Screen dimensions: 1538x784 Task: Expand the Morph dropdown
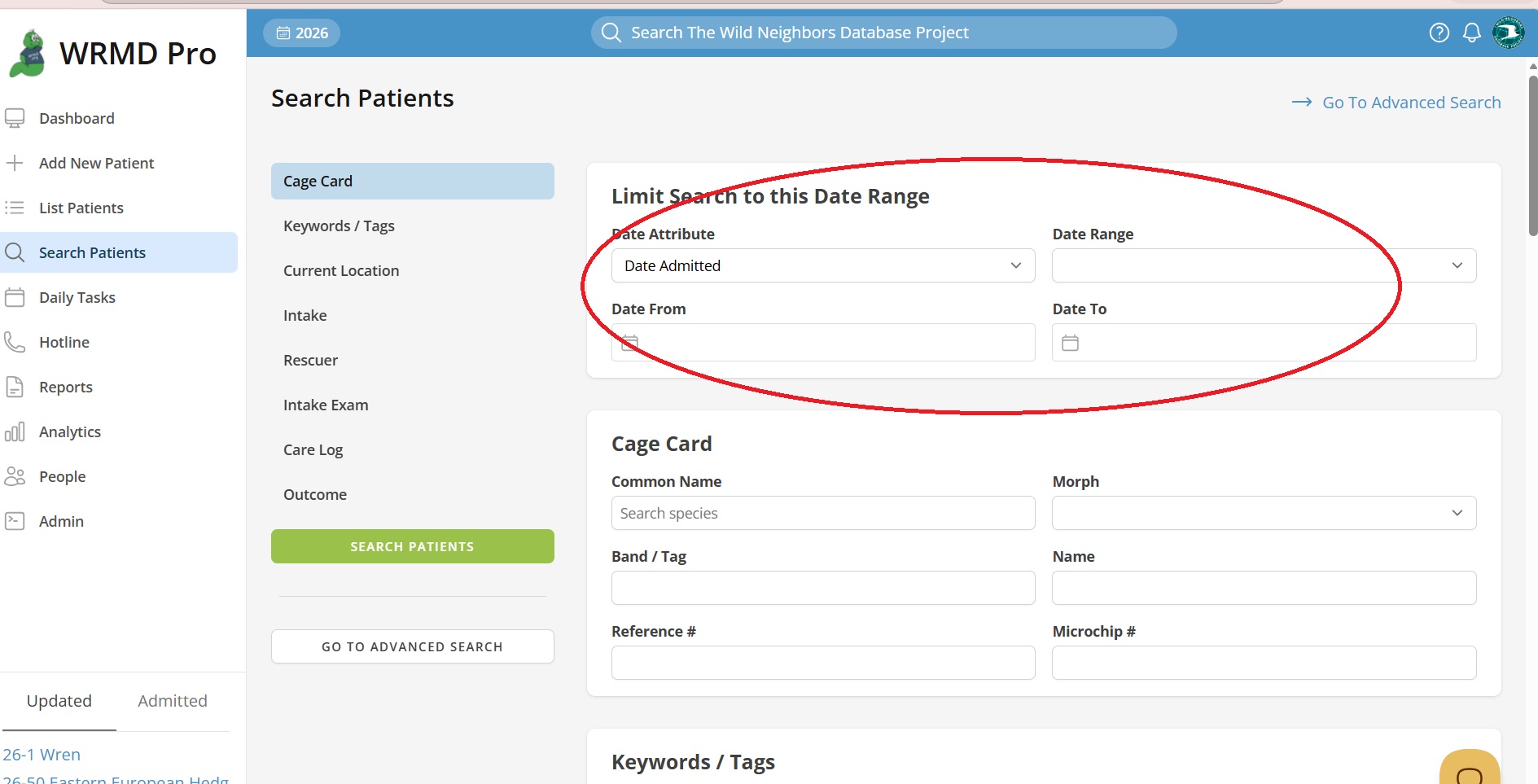1264,513
